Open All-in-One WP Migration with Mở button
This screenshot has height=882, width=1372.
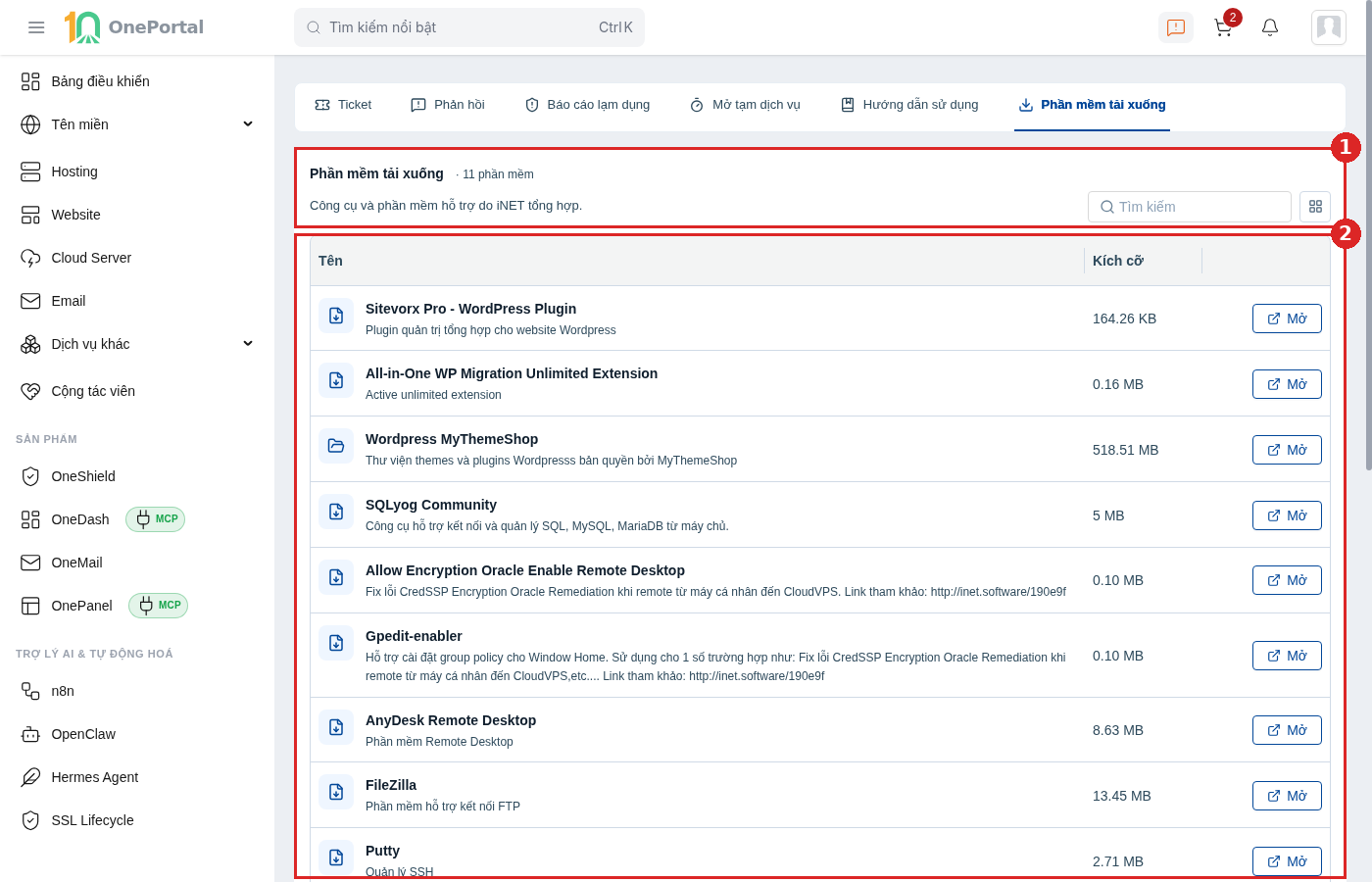pyautogui.click(x=1287, y=384)
